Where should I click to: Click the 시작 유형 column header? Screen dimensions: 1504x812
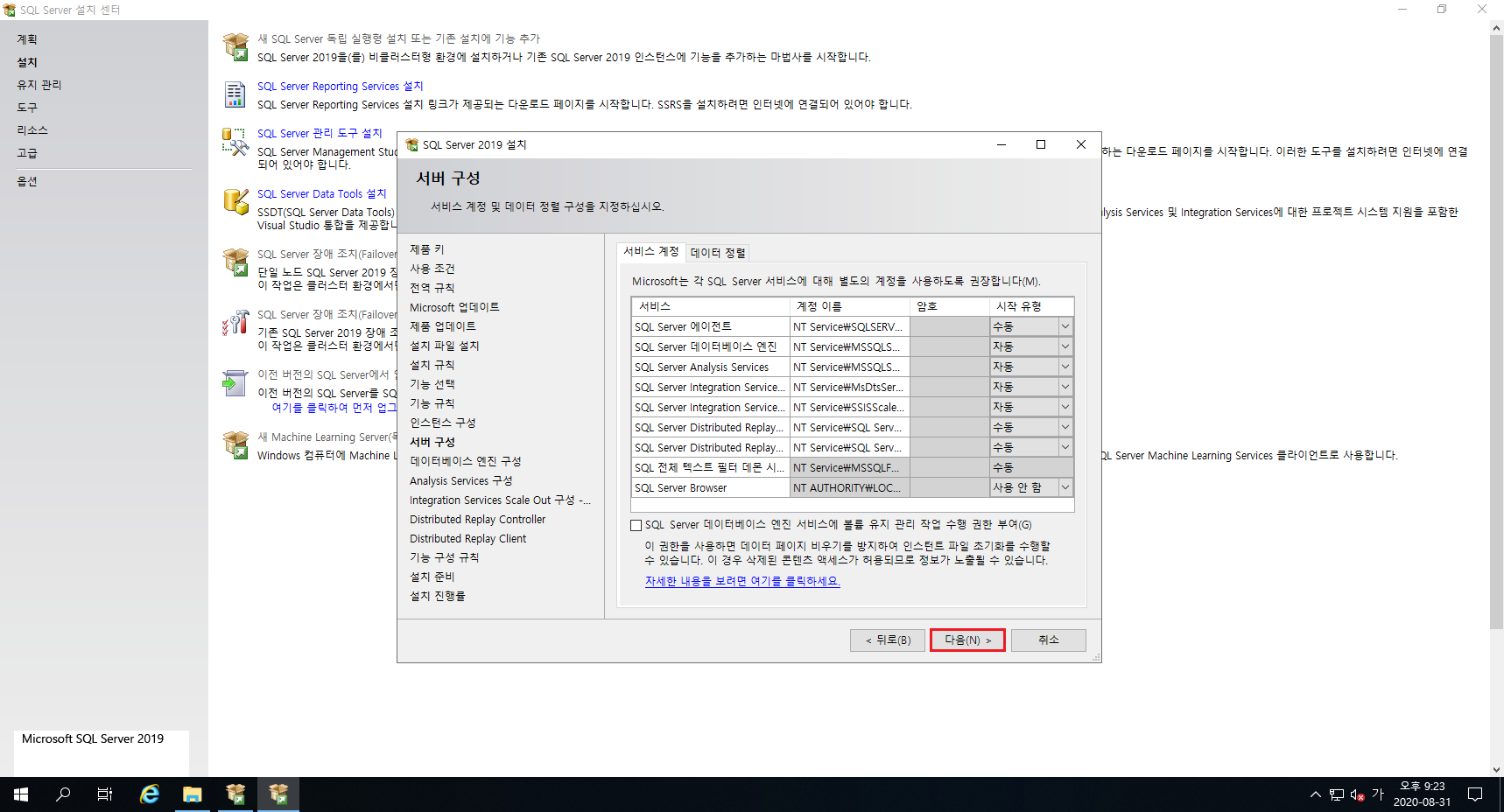point(1031,306)
